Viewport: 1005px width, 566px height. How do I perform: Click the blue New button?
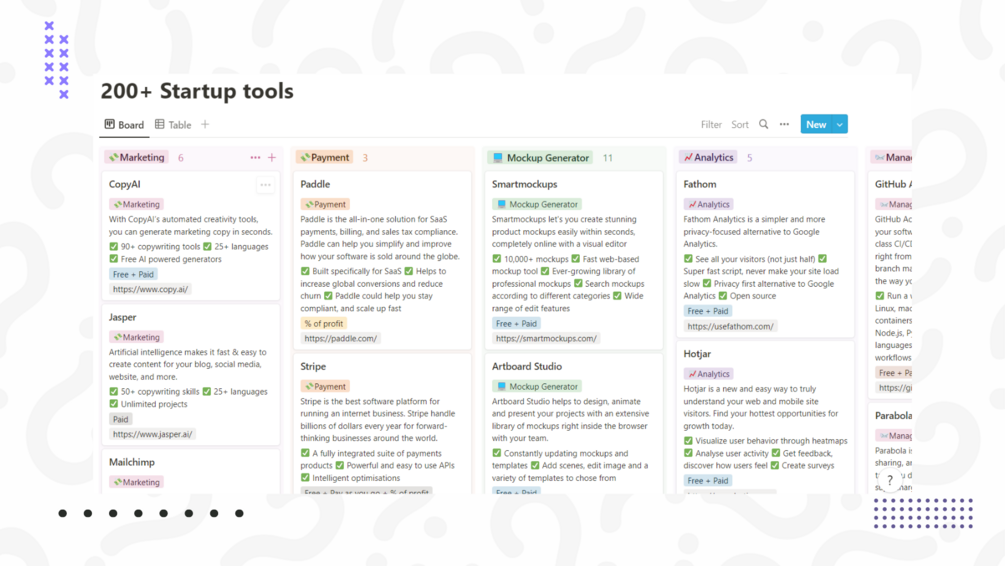[x=816, y=124]
